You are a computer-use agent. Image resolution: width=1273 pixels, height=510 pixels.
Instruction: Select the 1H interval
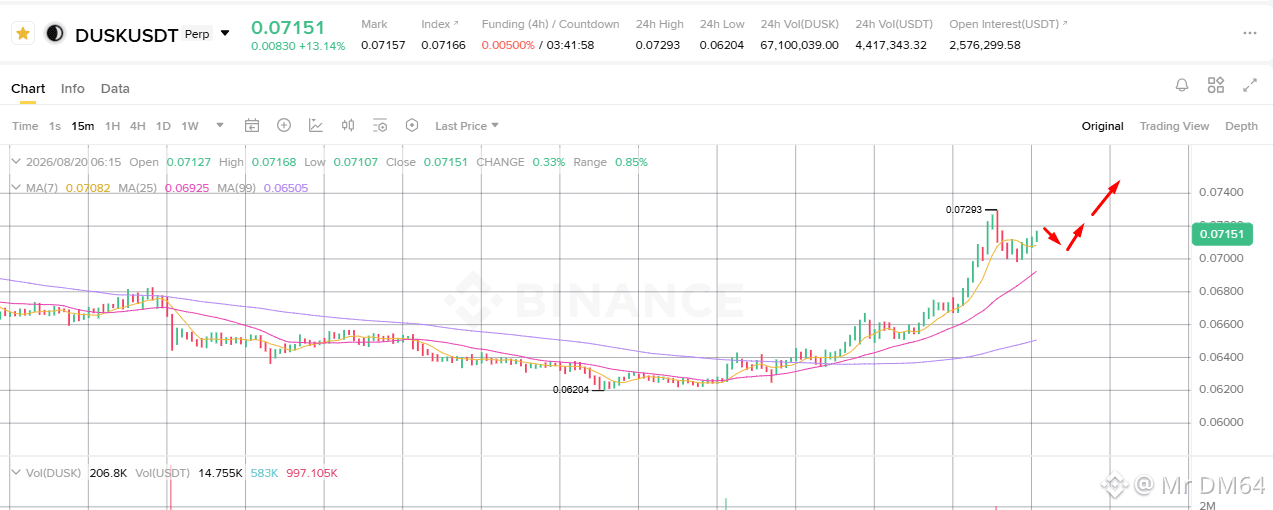coord(112,126)
